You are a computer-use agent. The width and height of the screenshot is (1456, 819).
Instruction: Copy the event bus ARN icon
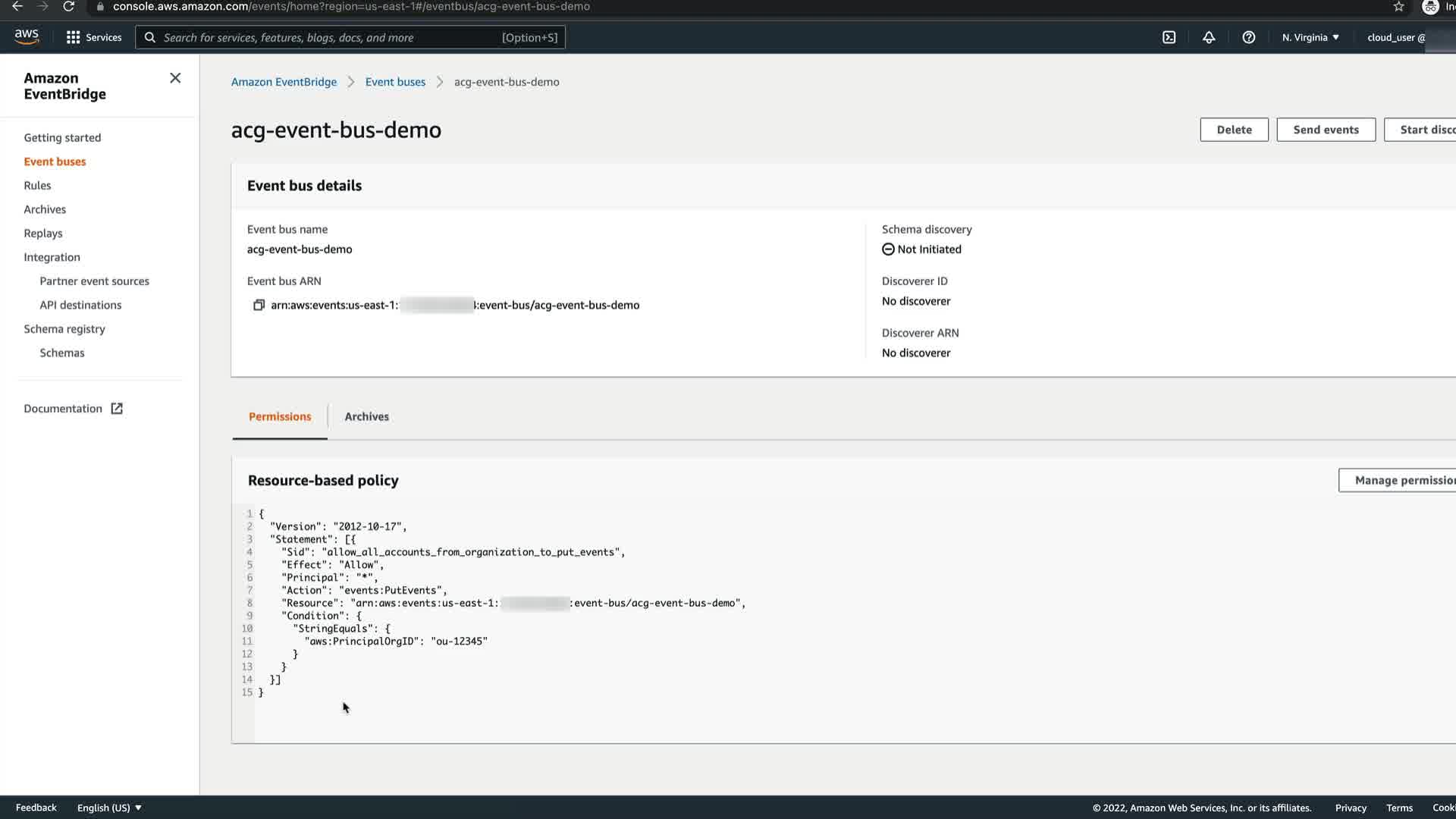(x=259, y=305)
